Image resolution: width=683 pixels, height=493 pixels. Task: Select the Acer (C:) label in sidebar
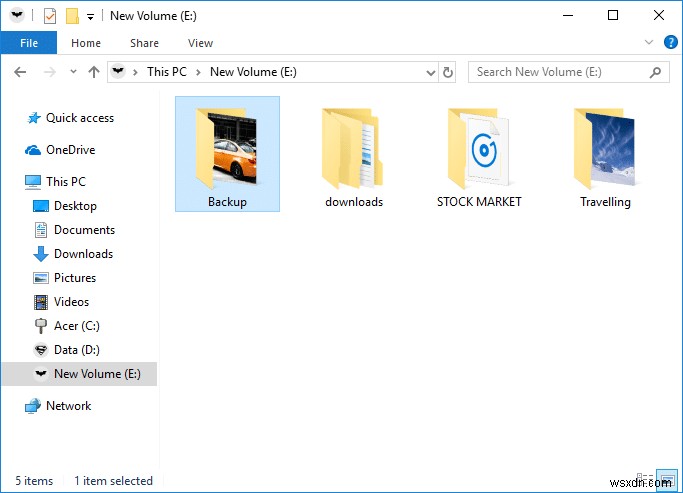(x=77, y=326)
